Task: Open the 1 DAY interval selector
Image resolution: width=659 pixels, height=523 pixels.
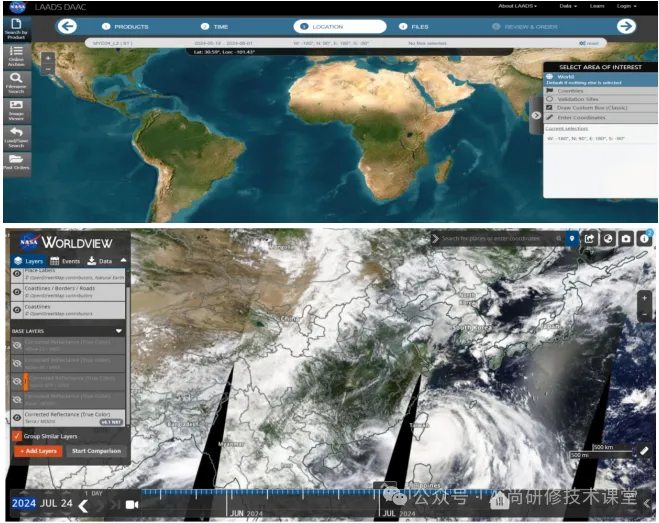Action: 93,493
